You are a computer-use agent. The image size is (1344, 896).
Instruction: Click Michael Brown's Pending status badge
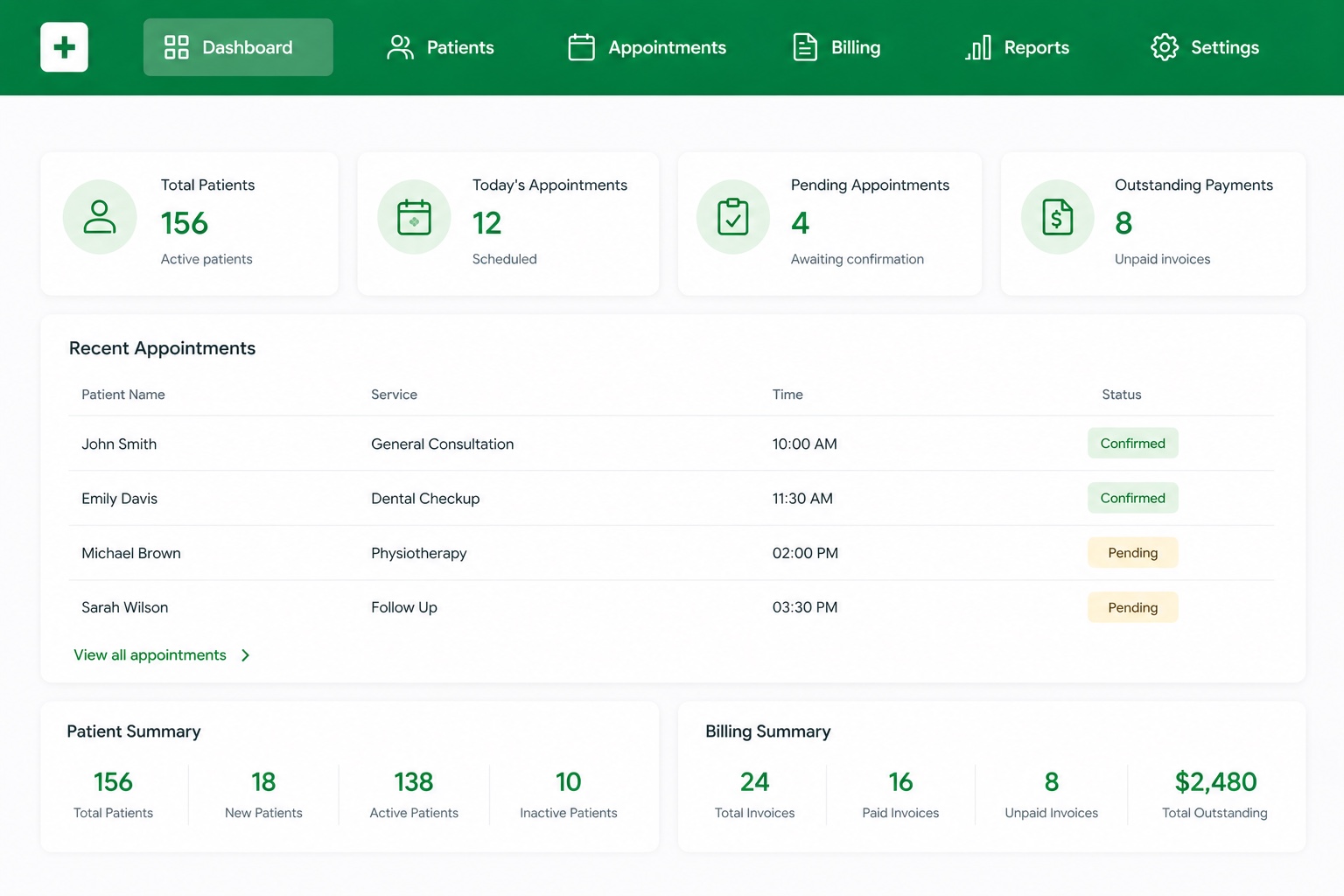(1133, 553)
